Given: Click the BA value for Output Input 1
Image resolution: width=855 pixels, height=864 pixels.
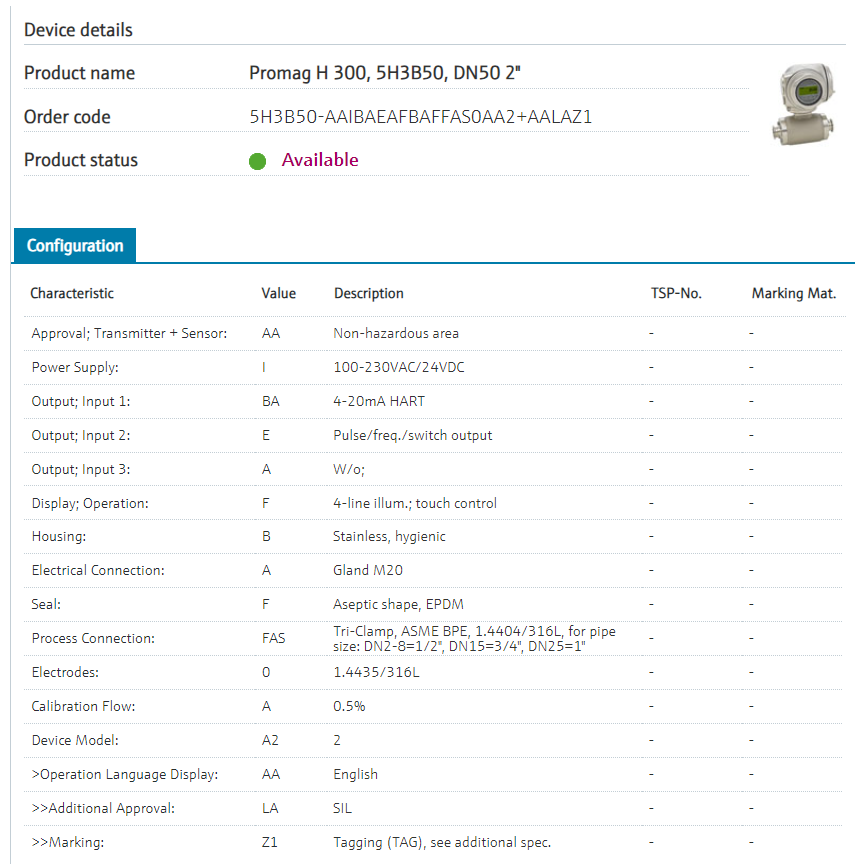Looking at the screenshot, I should point(270,401).
